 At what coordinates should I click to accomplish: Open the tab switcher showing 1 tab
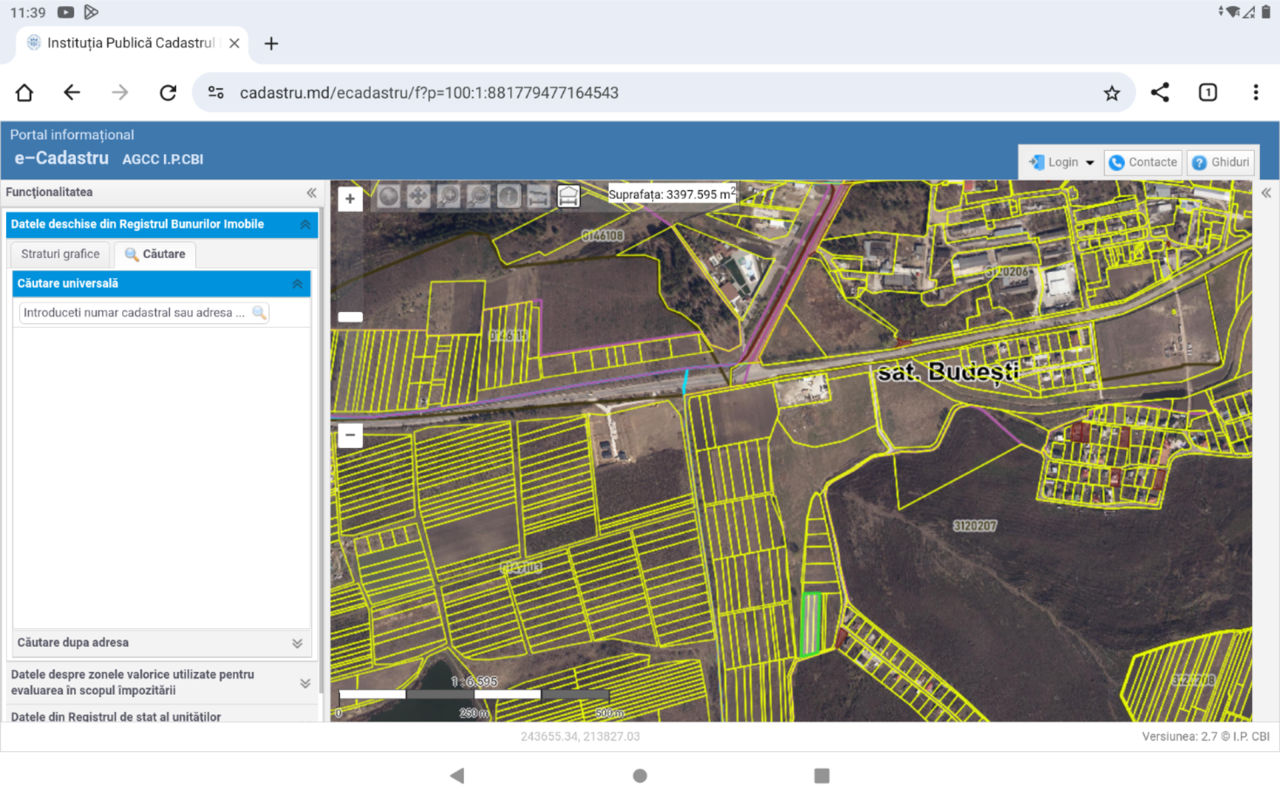coord(1208,93)
